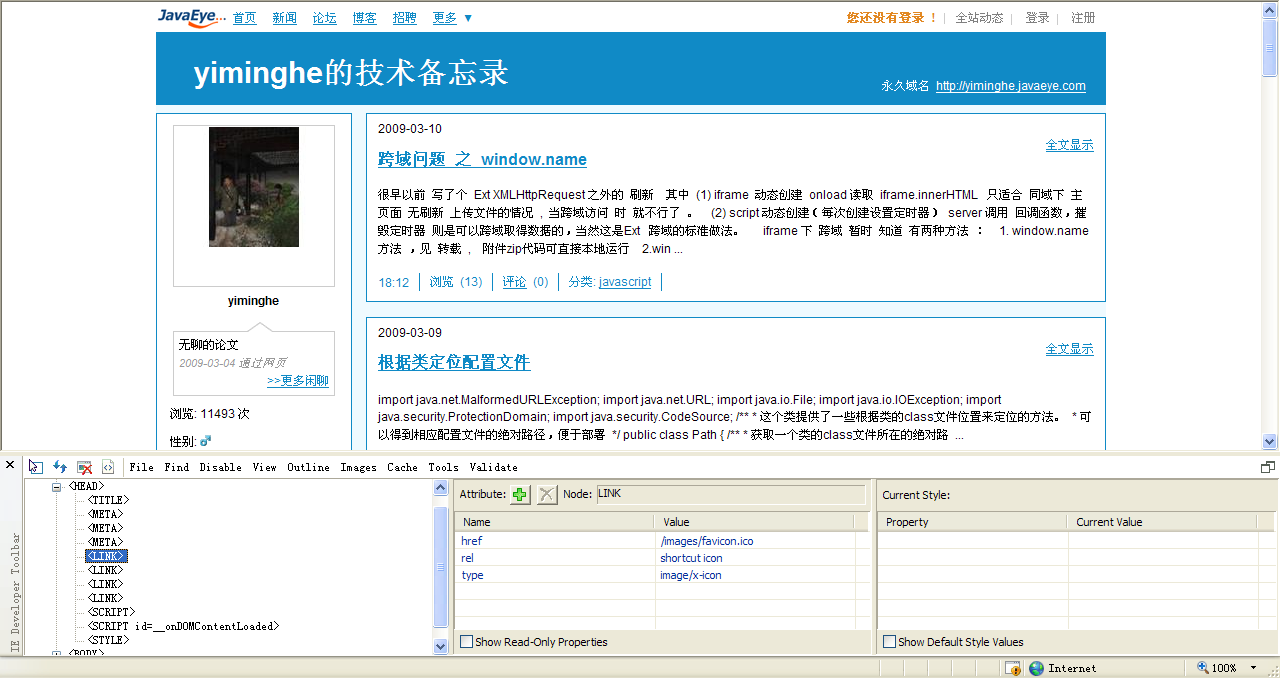Click the Node field showing LINK
The image size is (1280, 678).
coord(730,494)
